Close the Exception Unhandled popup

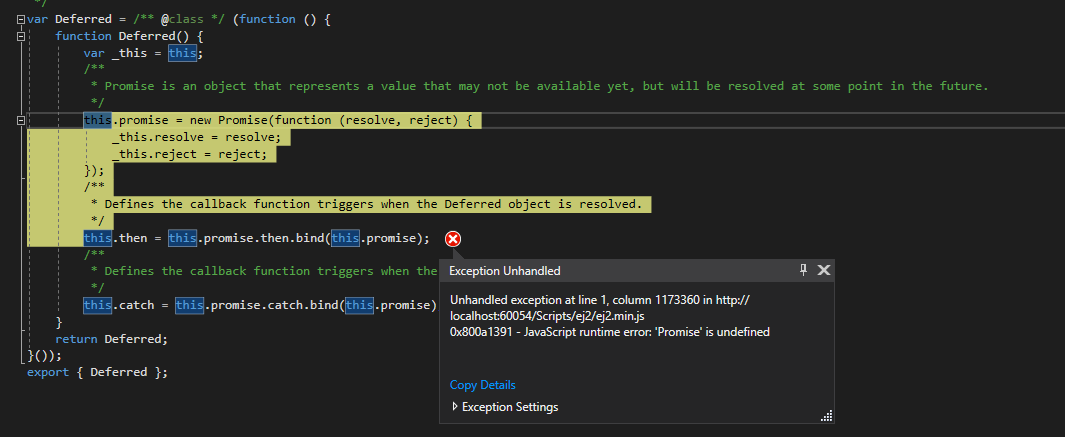823,270
